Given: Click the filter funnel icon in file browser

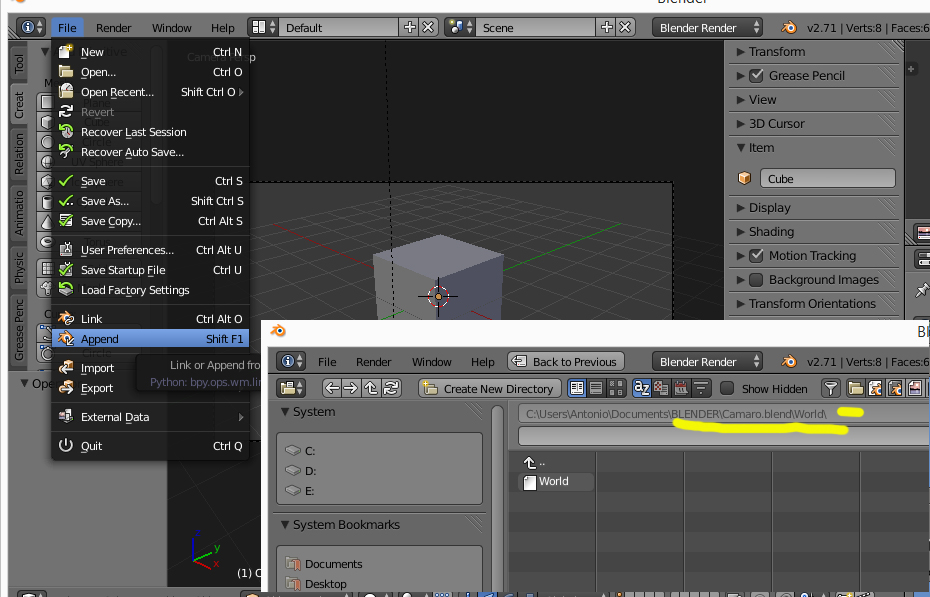Looking at the screenshot, I should pyautogui.click(x=830, y=388).
